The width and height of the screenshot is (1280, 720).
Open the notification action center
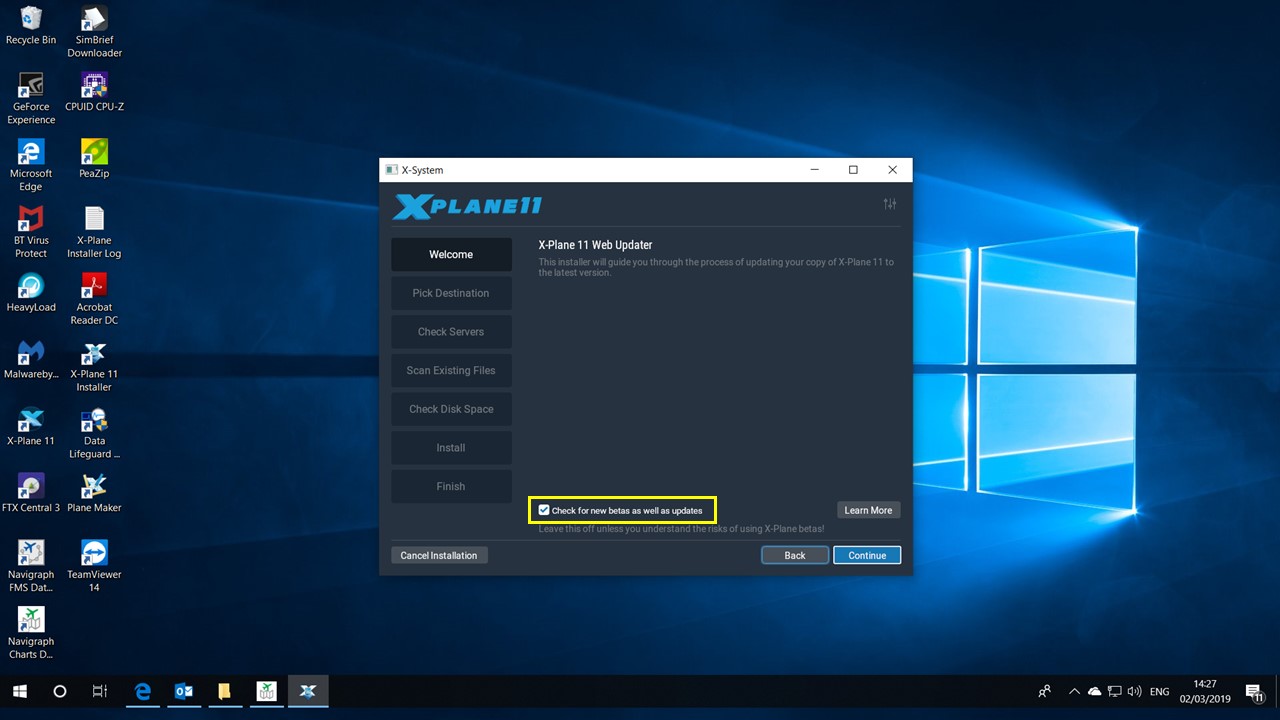(1255, 691)
